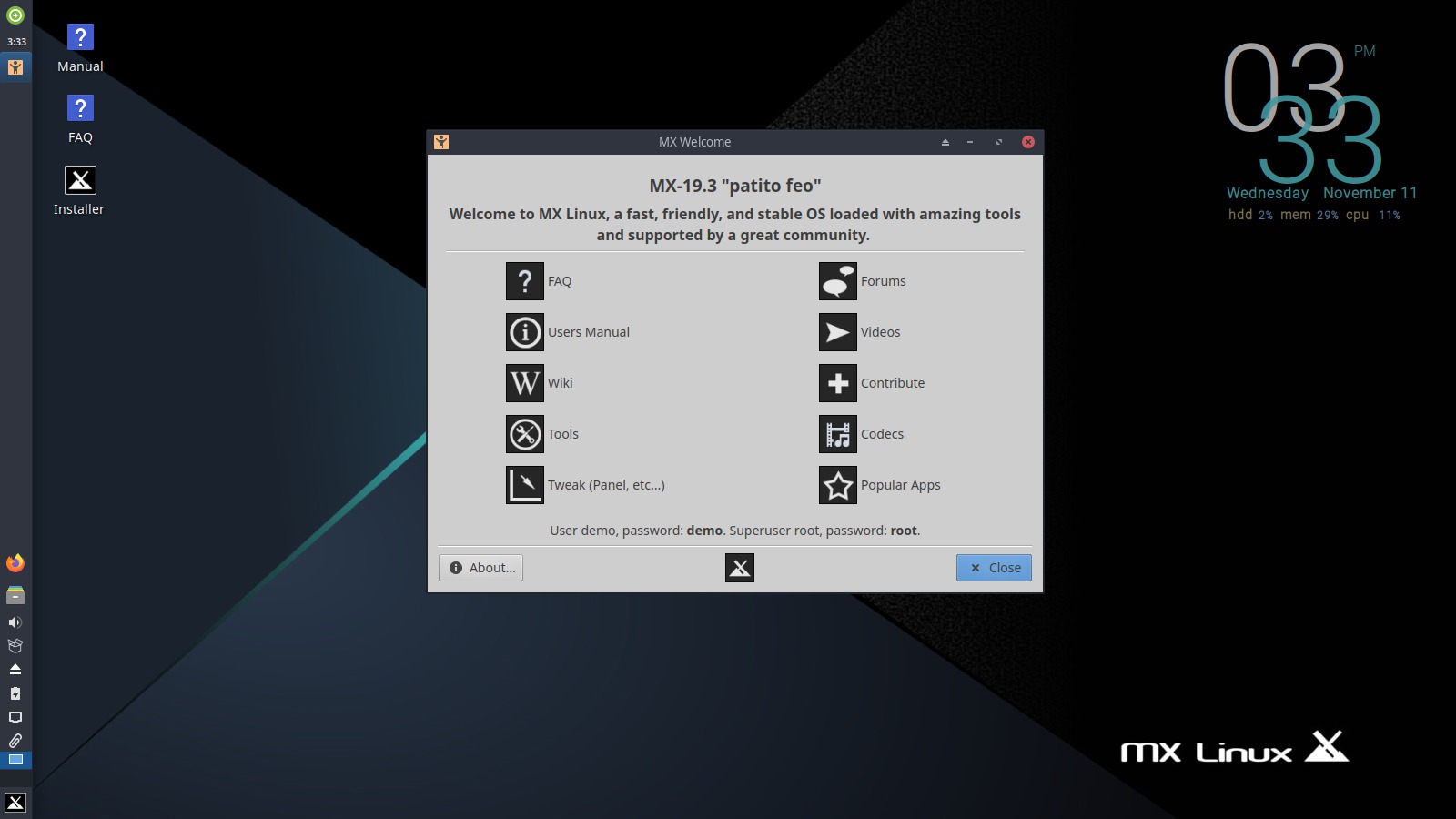
Task: Click the Tweak (Panel, etc...) label
Action: [606, 485]
